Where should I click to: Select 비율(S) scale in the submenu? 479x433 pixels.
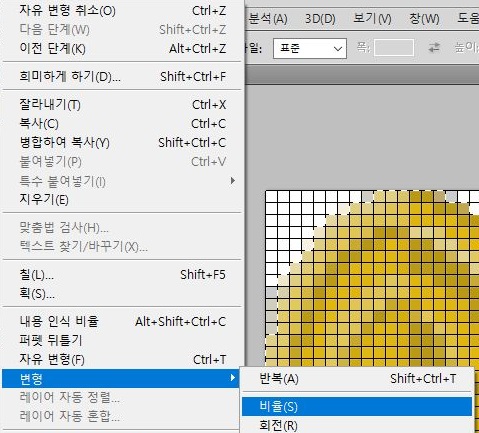[x=357, y=406]
